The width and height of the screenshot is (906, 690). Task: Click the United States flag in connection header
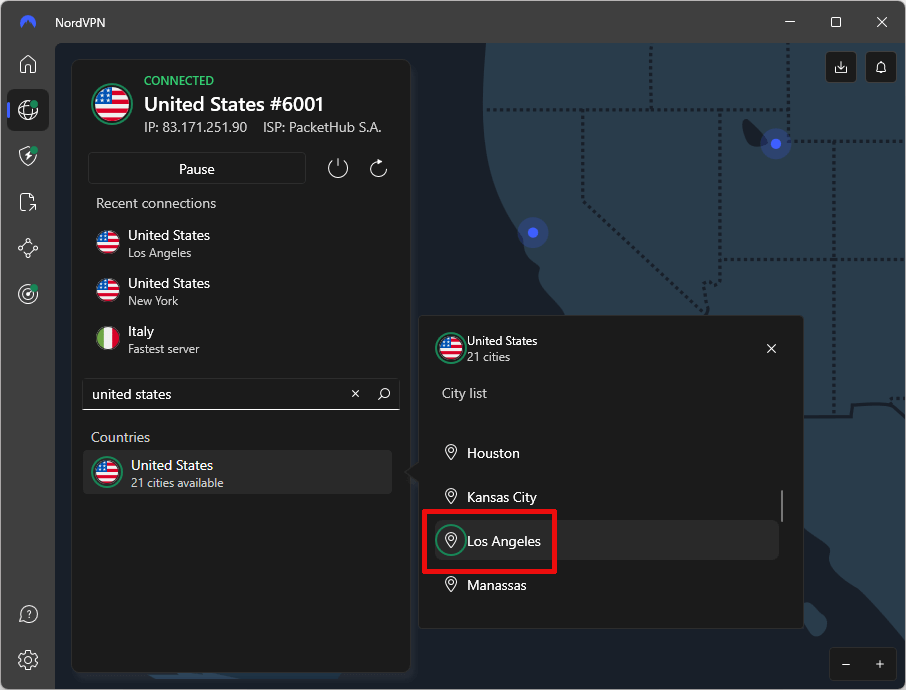click(x=112, y=104)
